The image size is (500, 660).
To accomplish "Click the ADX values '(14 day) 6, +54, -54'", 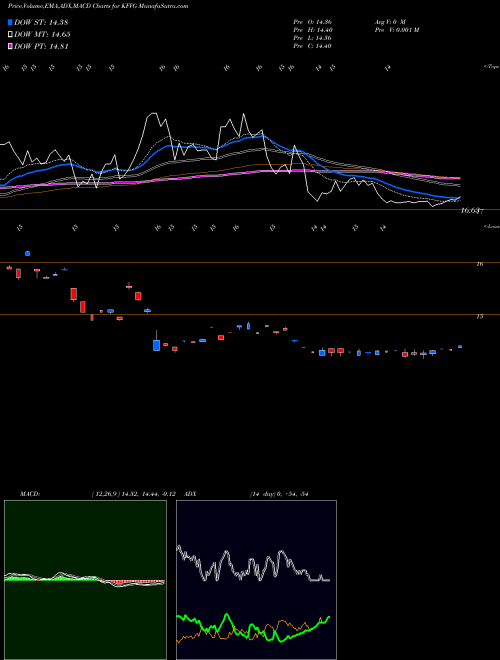I will [279, 494].
